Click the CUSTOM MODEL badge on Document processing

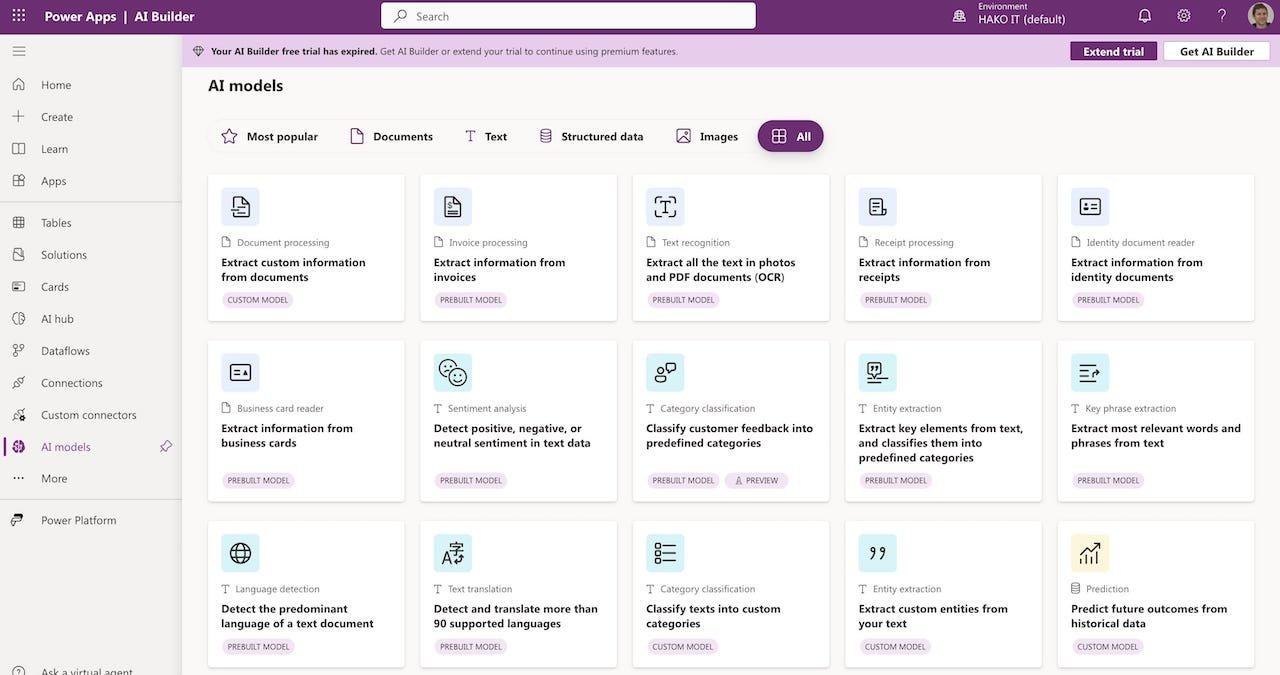(257, 300)
